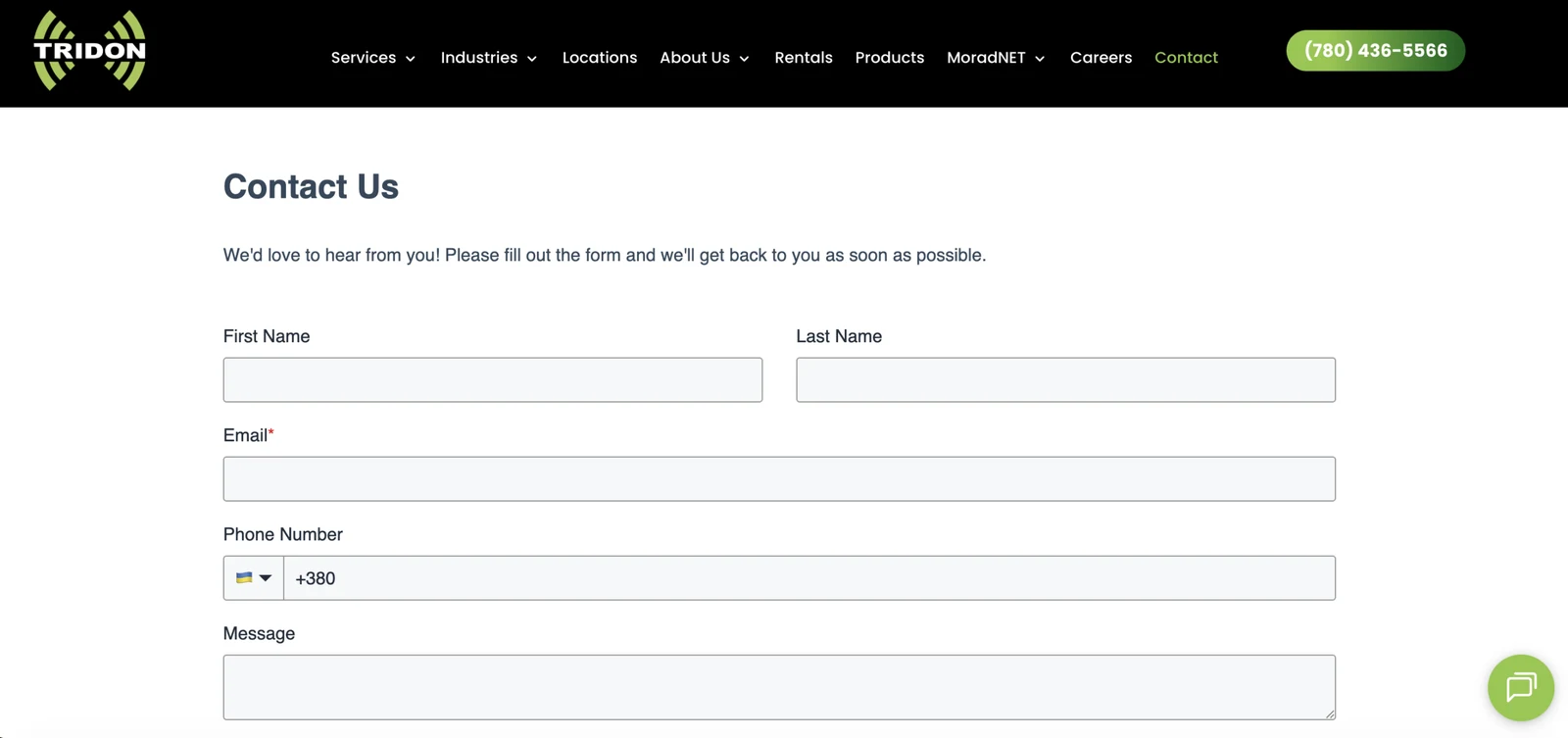Select the Contact nav link
This screenshot has width=1568, height=738.
pyautogui.click(x=1186, y=58)
